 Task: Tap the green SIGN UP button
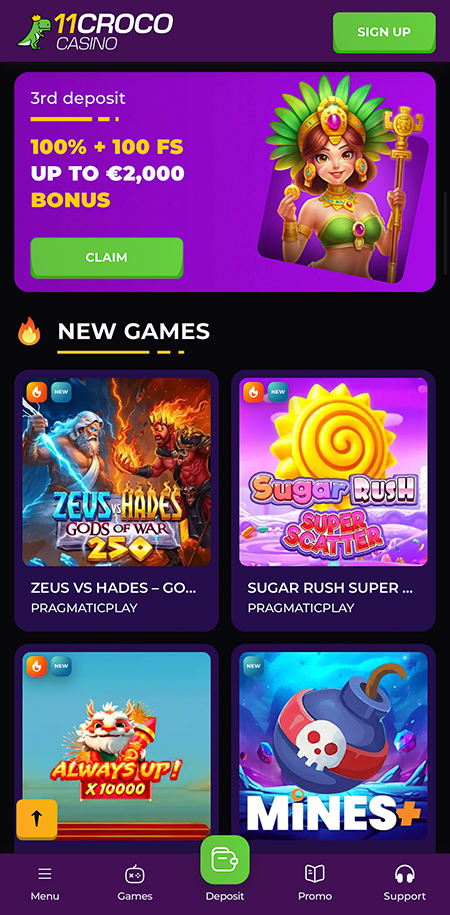click(x=384, y=33)
